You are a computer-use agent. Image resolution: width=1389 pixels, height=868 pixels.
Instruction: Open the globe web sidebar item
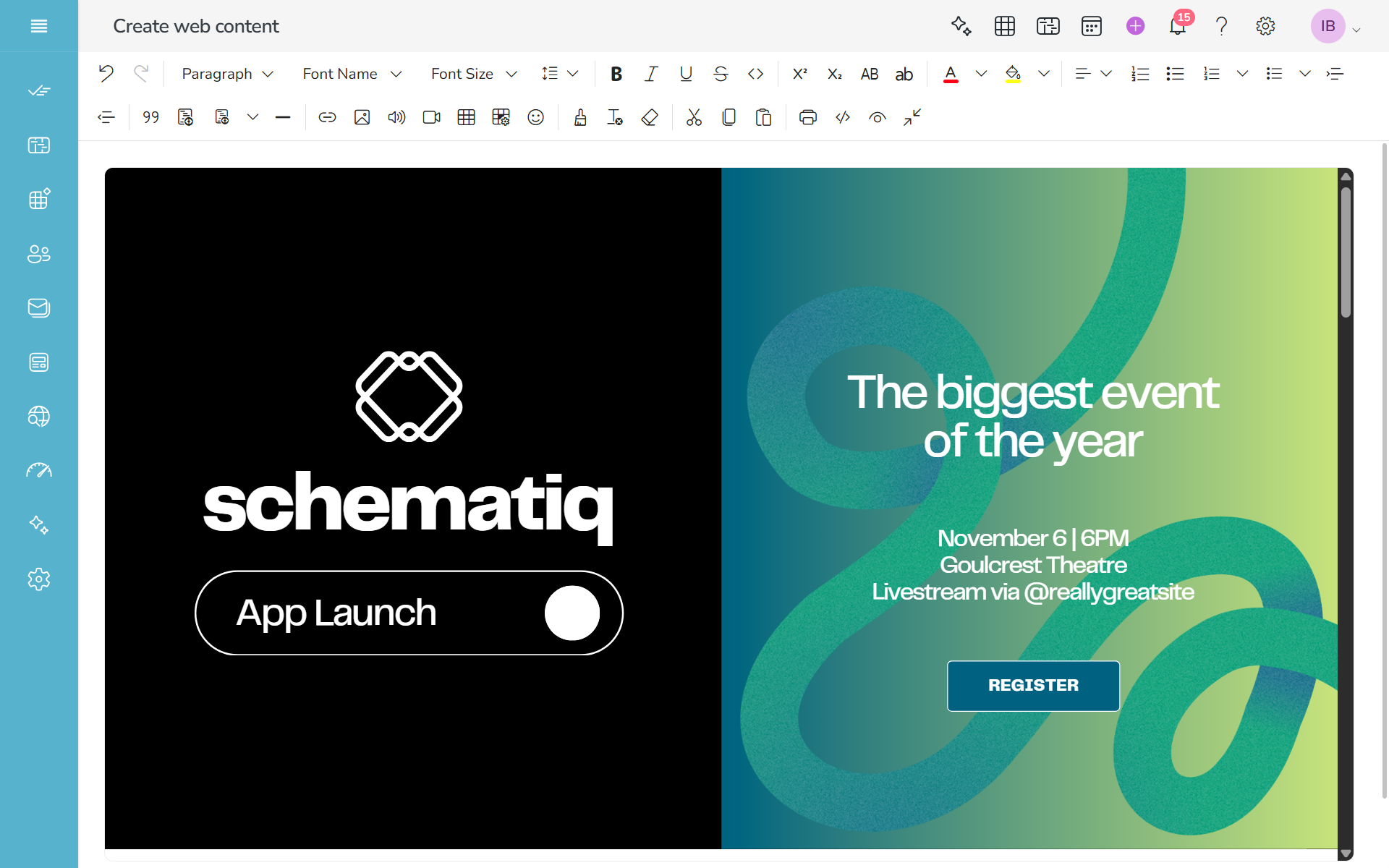pos(39,417)
